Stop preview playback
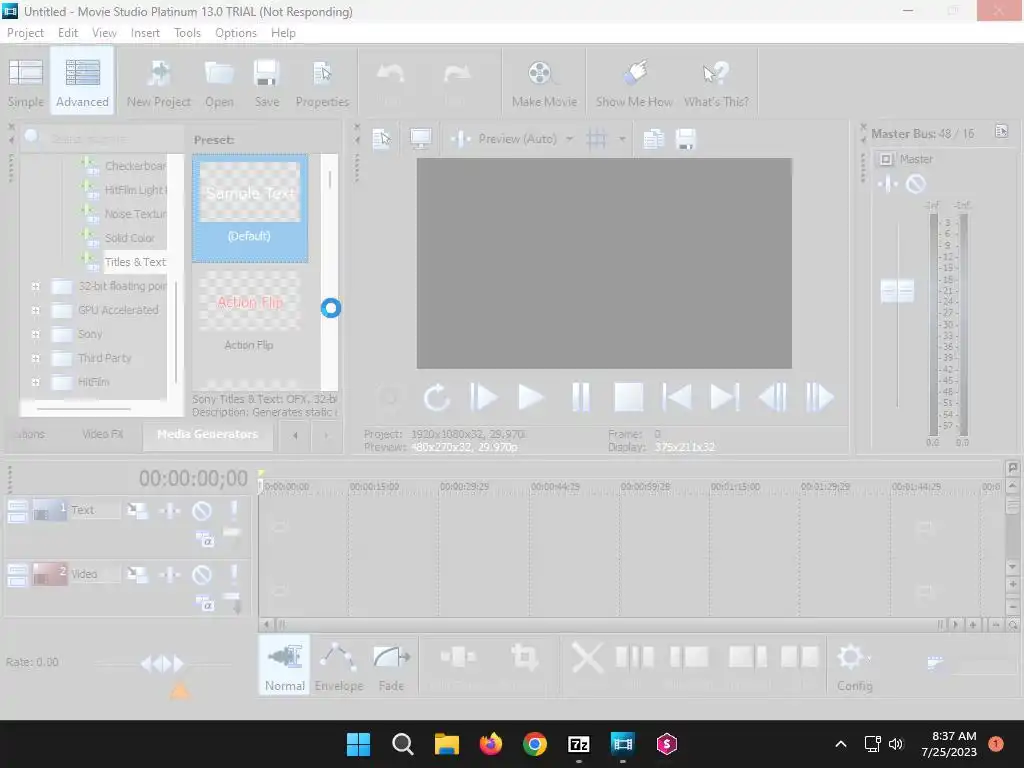The image size is (1024, 768). (629, 397)
